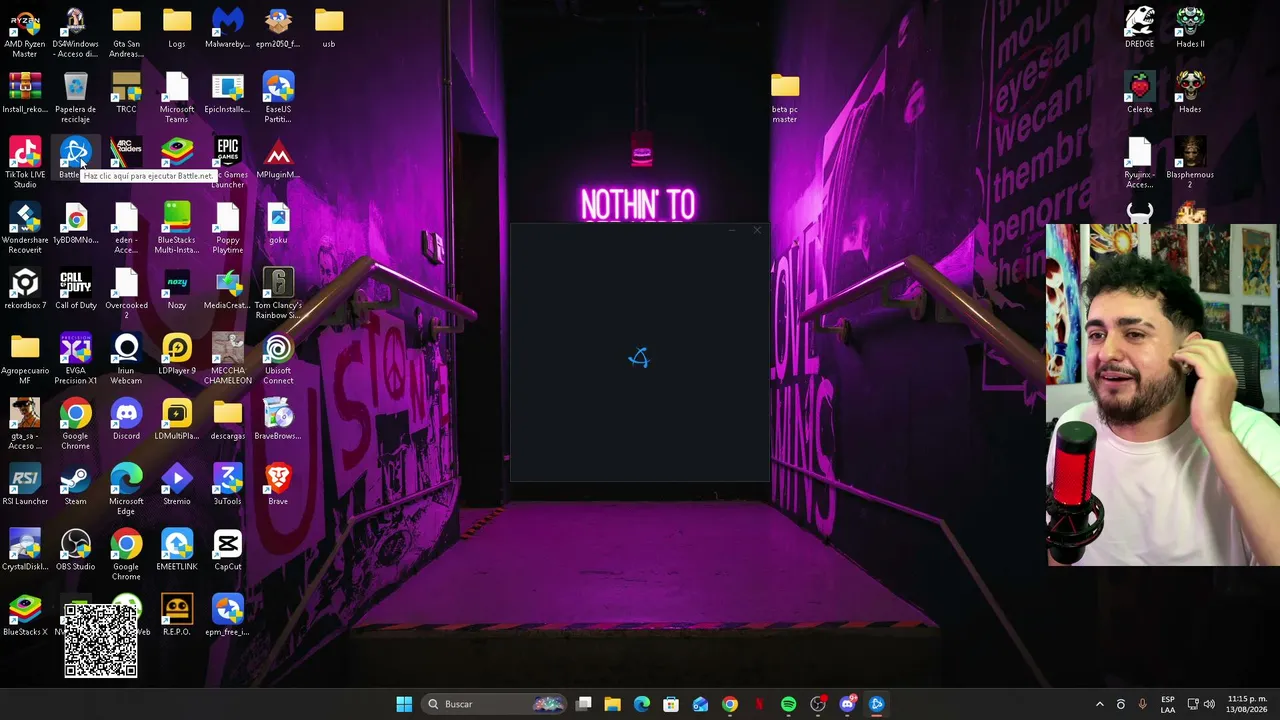Select the Microsoft Edge desktop shortcut
Viewport: 1280px width, 720px height.
tap(126, 489)
